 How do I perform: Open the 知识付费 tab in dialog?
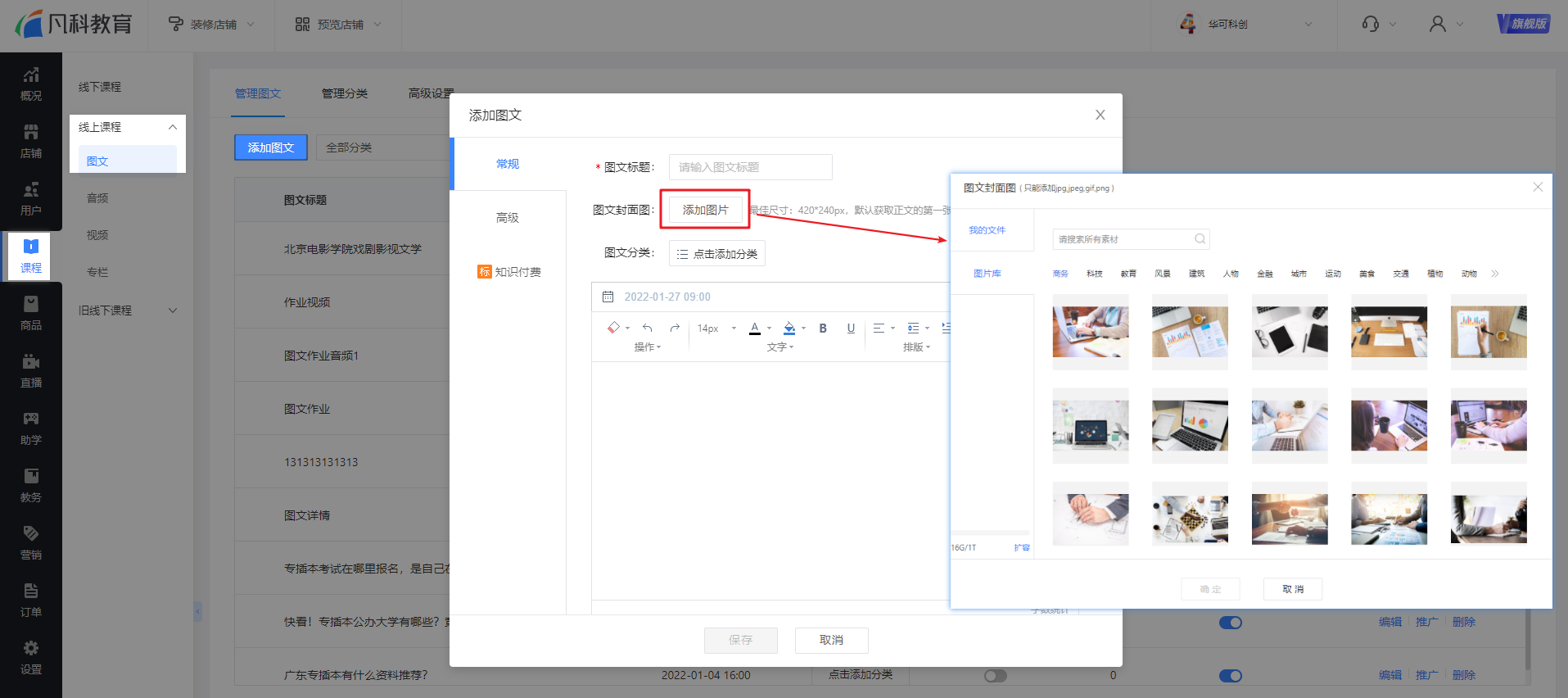point(508,272)
